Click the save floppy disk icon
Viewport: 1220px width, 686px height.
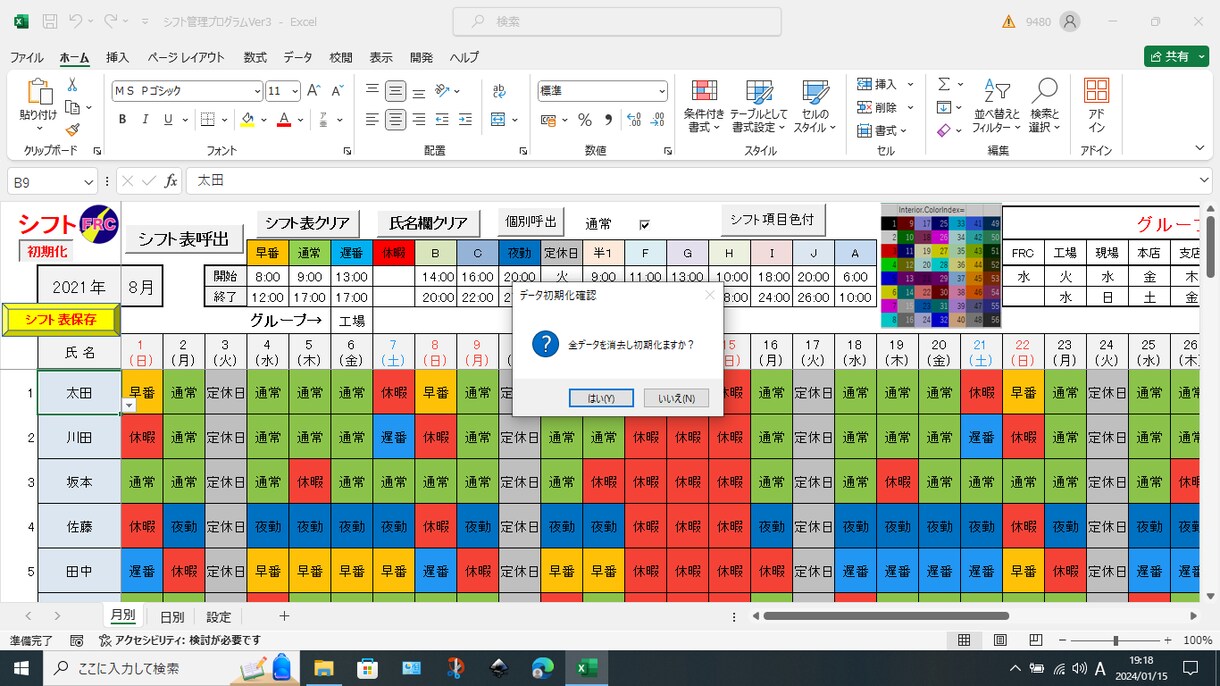pos(50,21)
